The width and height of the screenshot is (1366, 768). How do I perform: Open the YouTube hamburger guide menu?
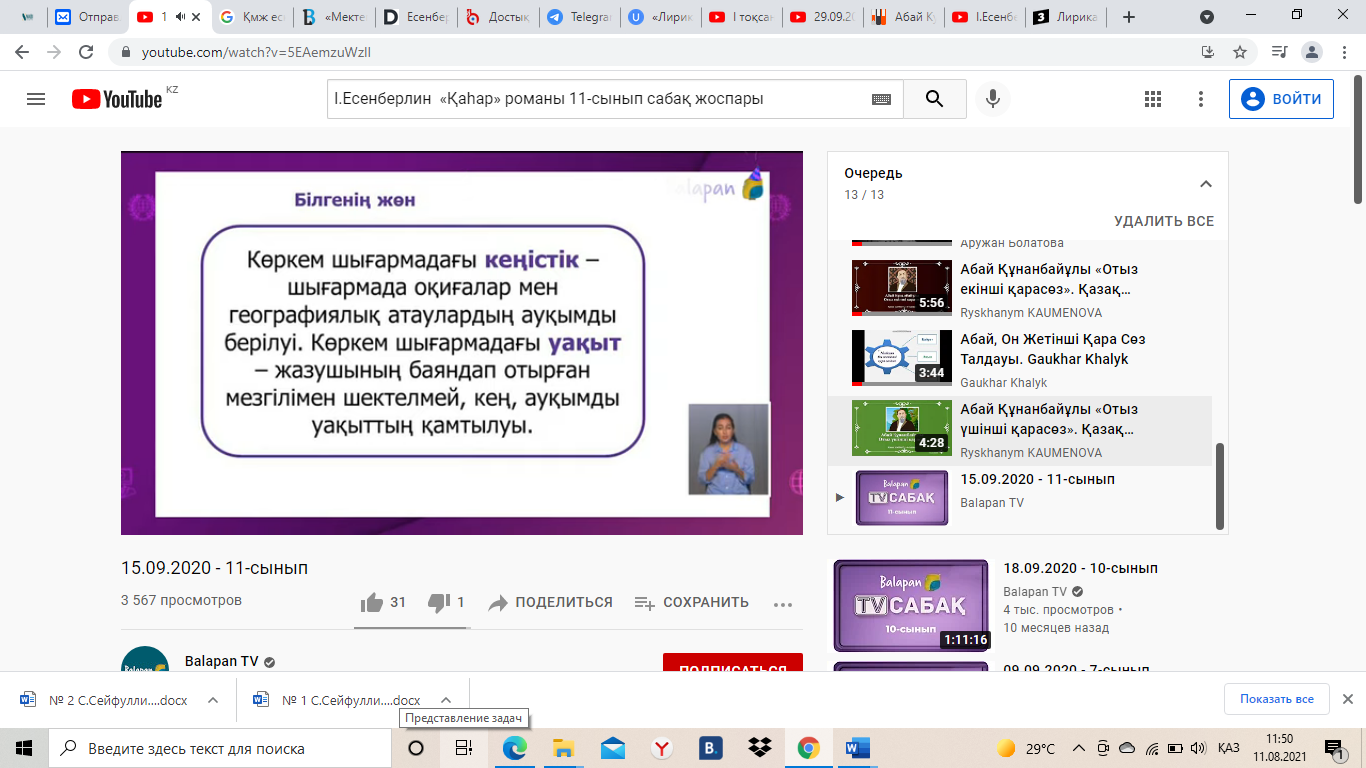click(x=36, y=99)
